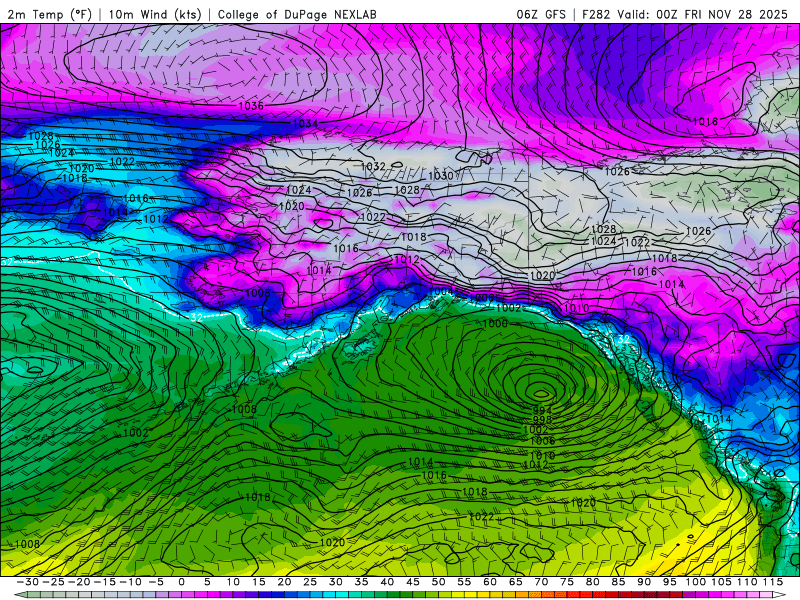Click the 1036 isobar label
This screenshot has height=600, width=800.
251,106
